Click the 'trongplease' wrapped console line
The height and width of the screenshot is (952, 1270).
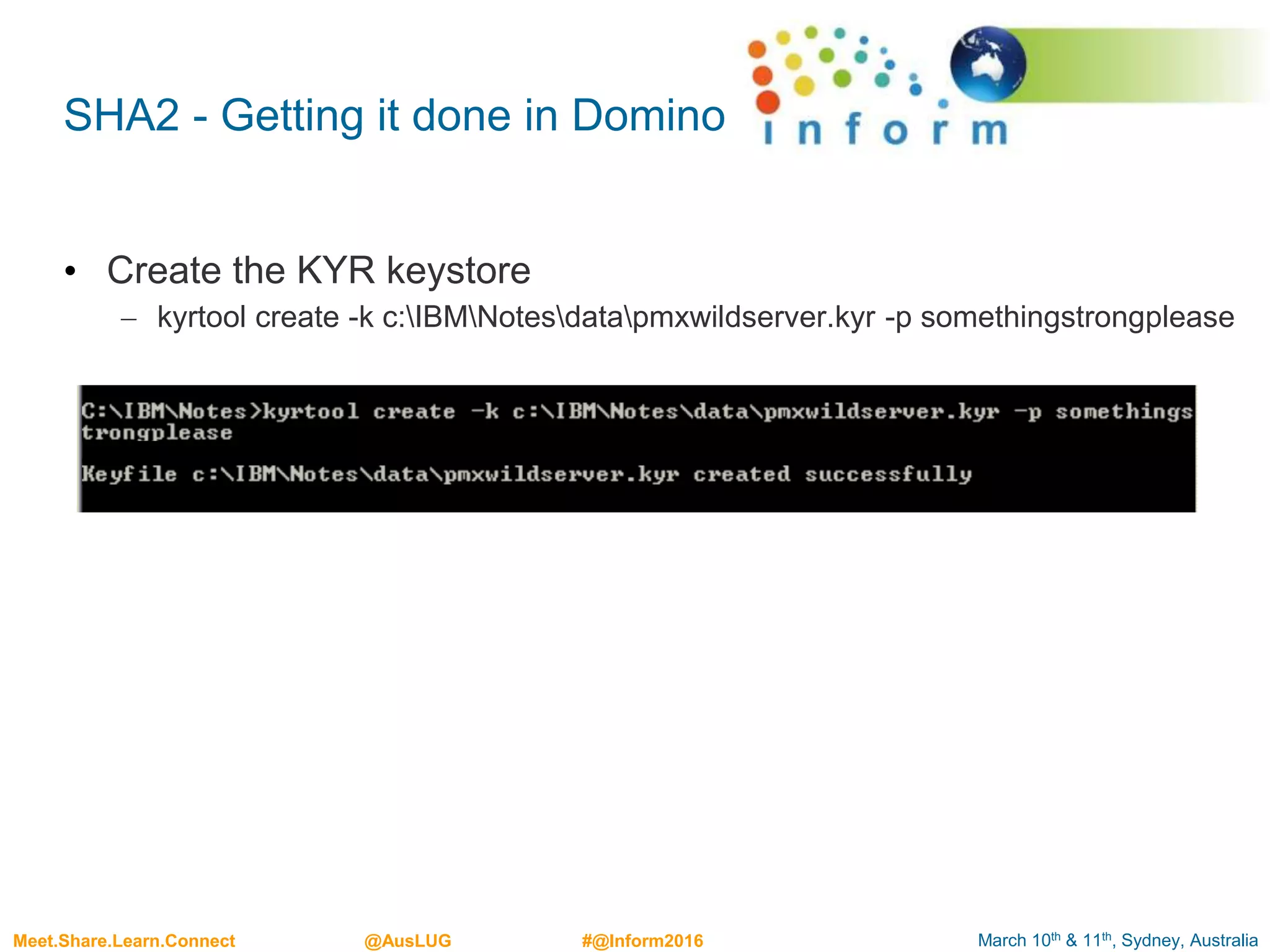tap(157, 433)
